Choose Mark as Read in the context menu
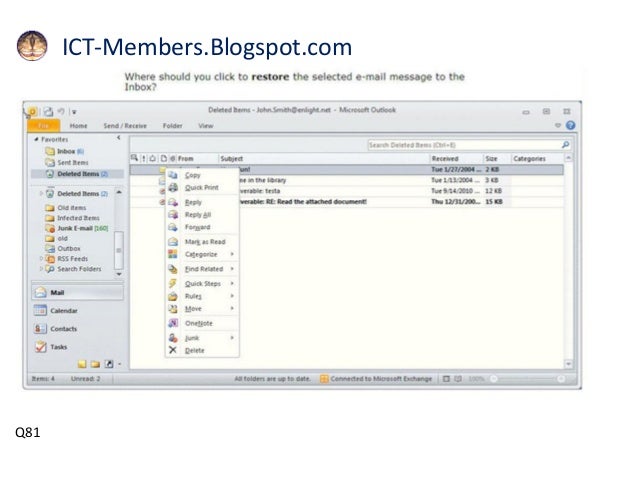Image resolution: width=638 pixels, height=487 pixels. click(x=202, y=242)
